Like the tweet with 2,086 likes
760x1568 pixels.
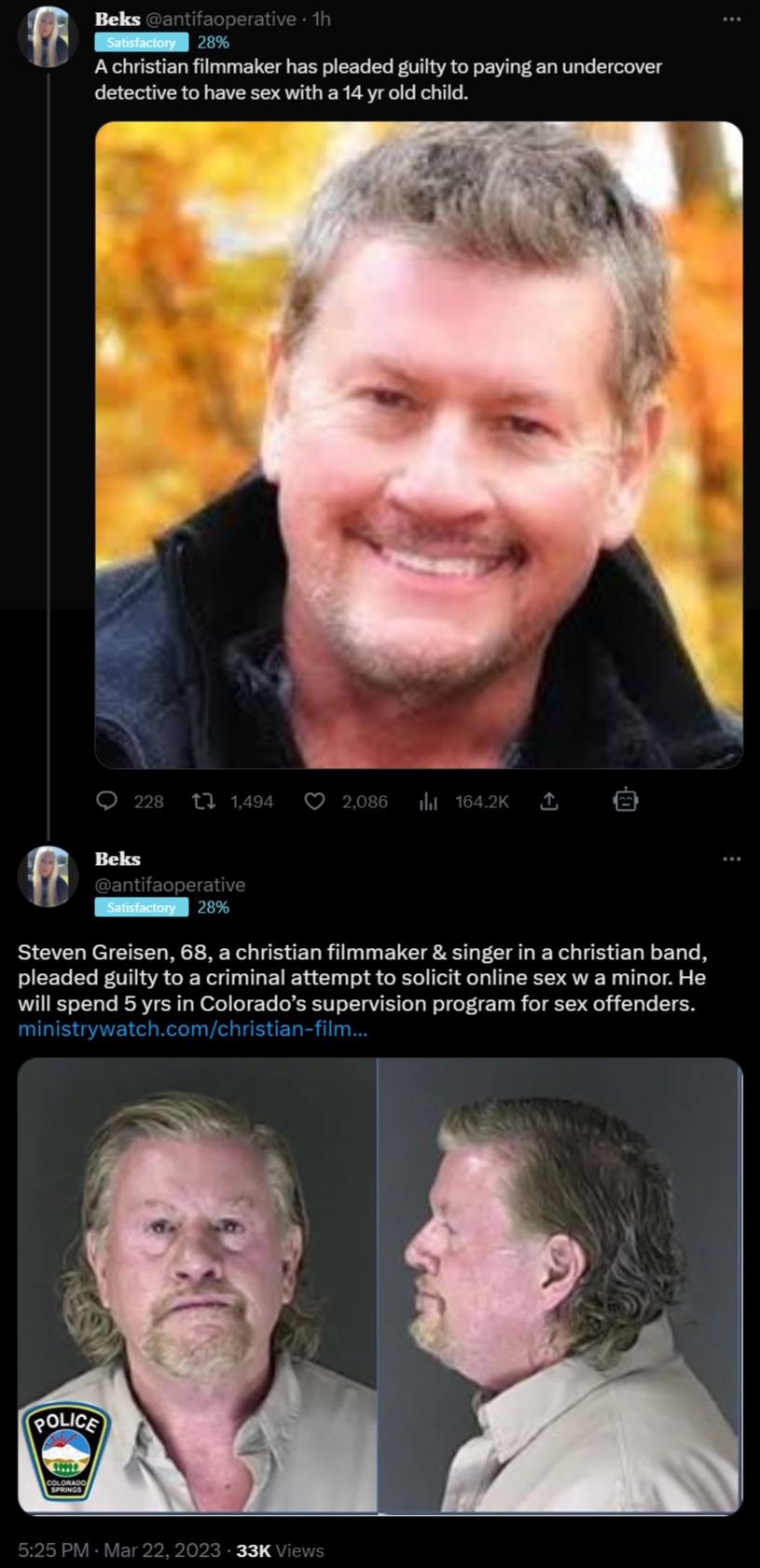(315, 801)
